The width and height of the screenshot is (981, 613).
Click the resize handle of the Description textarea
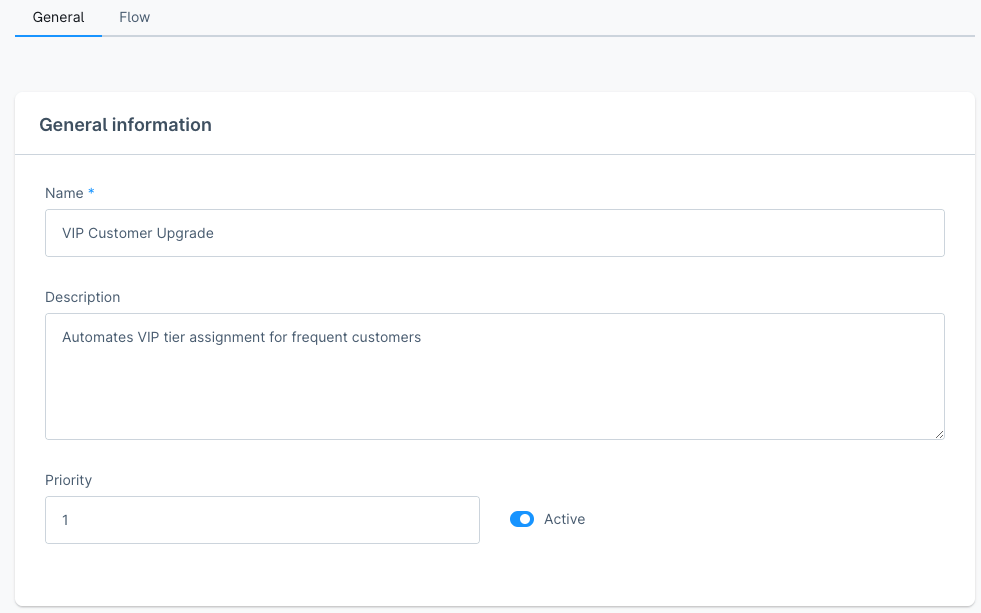coord(938,432)
